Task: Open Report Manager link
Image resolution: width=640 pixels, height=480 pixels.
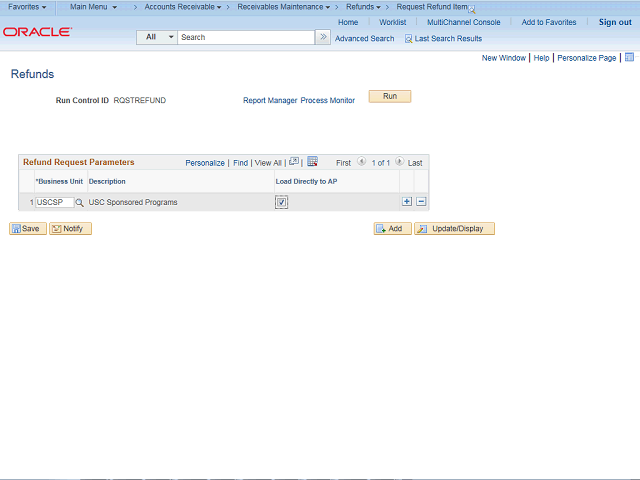Action: click(x=270, y=100)
